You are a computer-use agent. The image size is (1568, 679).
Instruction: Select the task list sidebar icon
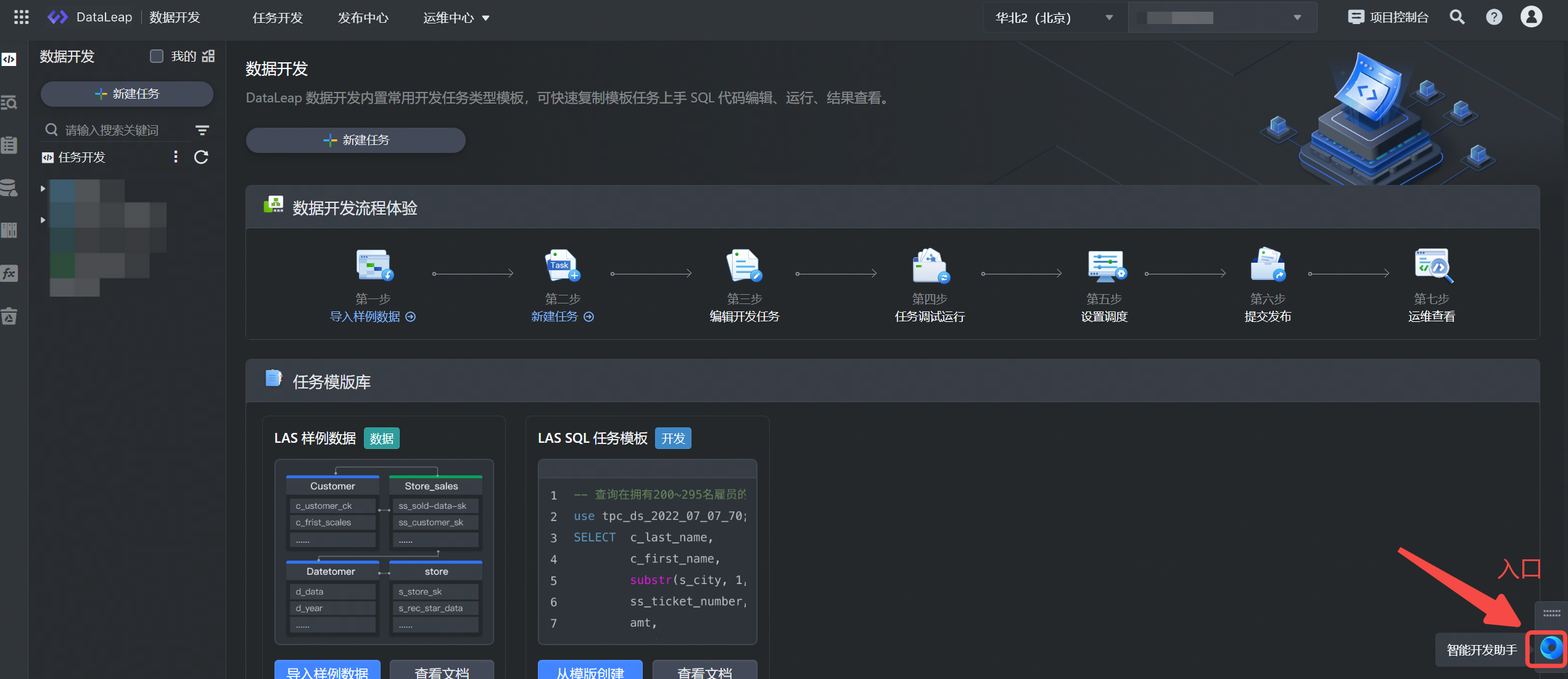point(9,145)
